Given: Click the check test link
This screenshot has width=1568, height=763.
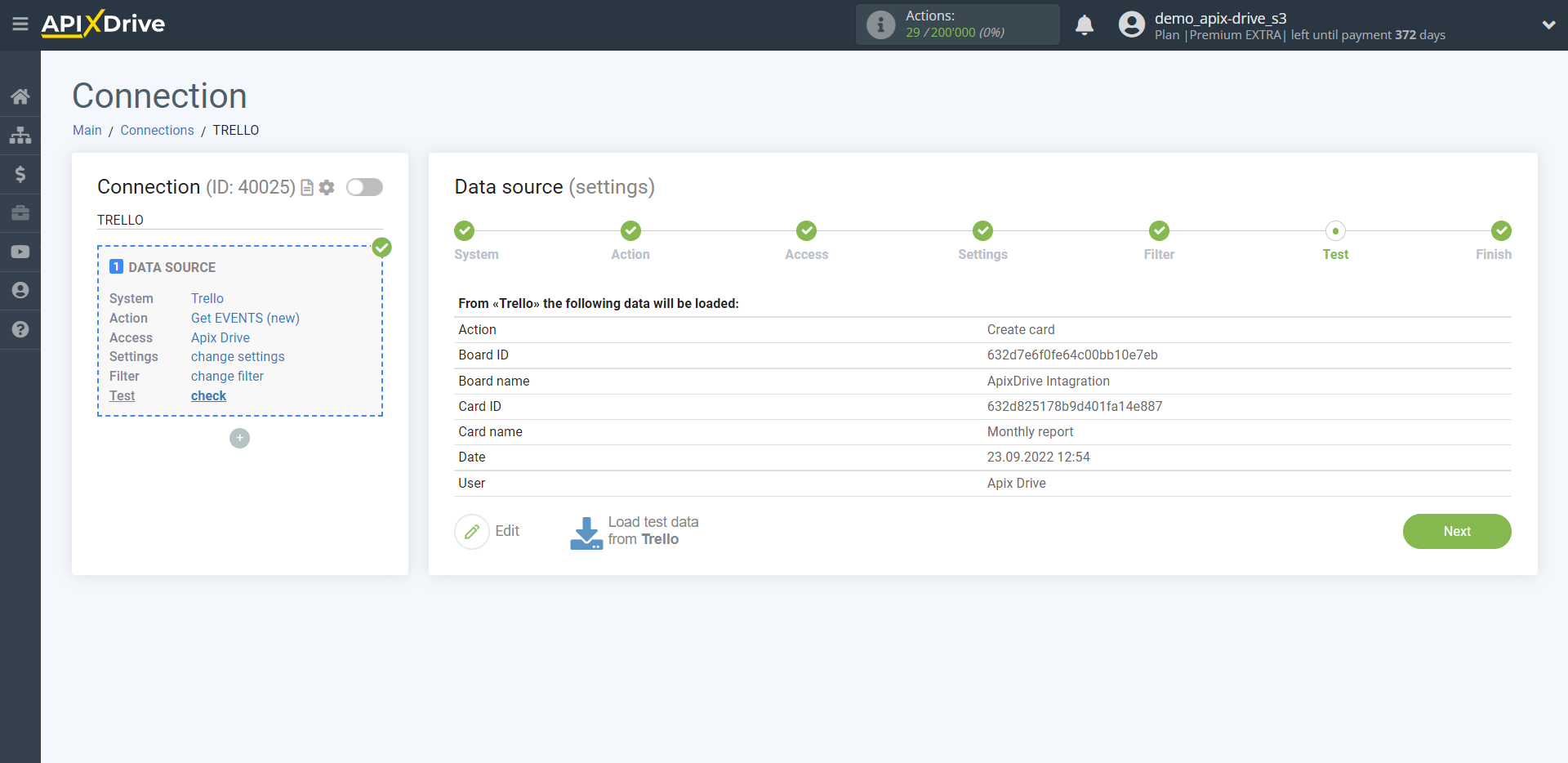Looking at the screenshot, I should [x=208, y=395].
